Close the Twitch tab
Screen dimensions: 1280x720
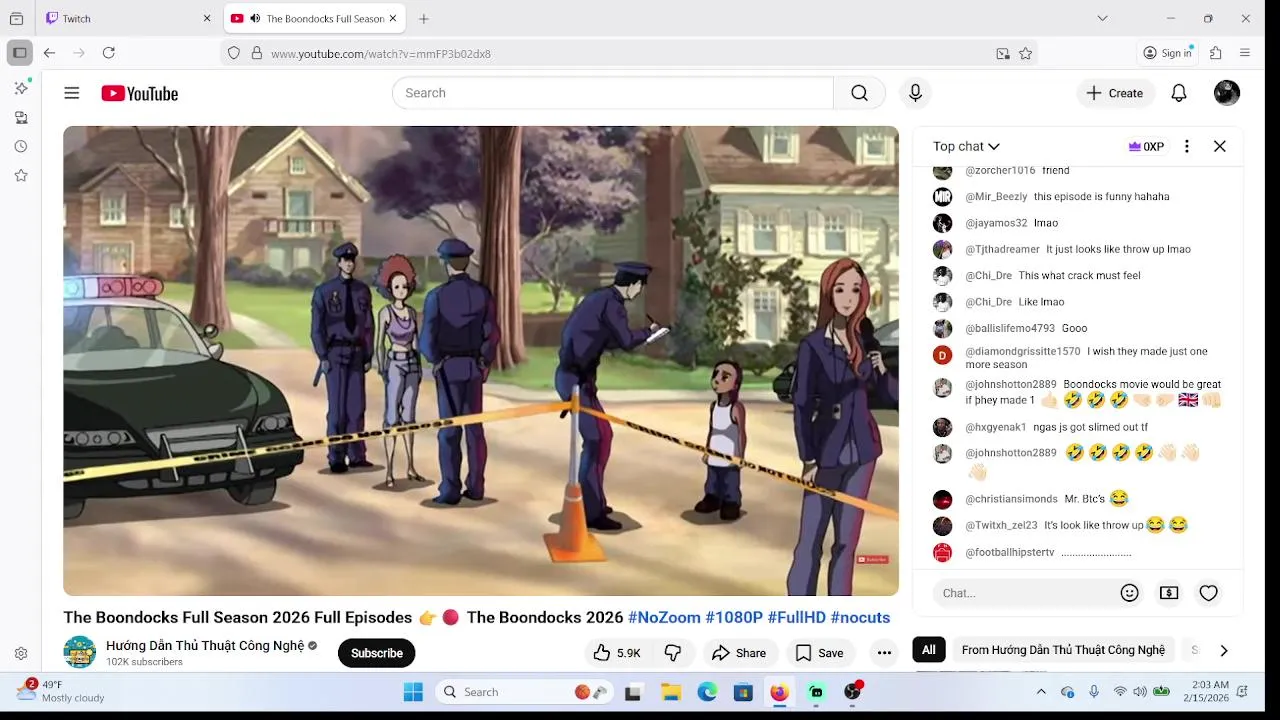207,18
